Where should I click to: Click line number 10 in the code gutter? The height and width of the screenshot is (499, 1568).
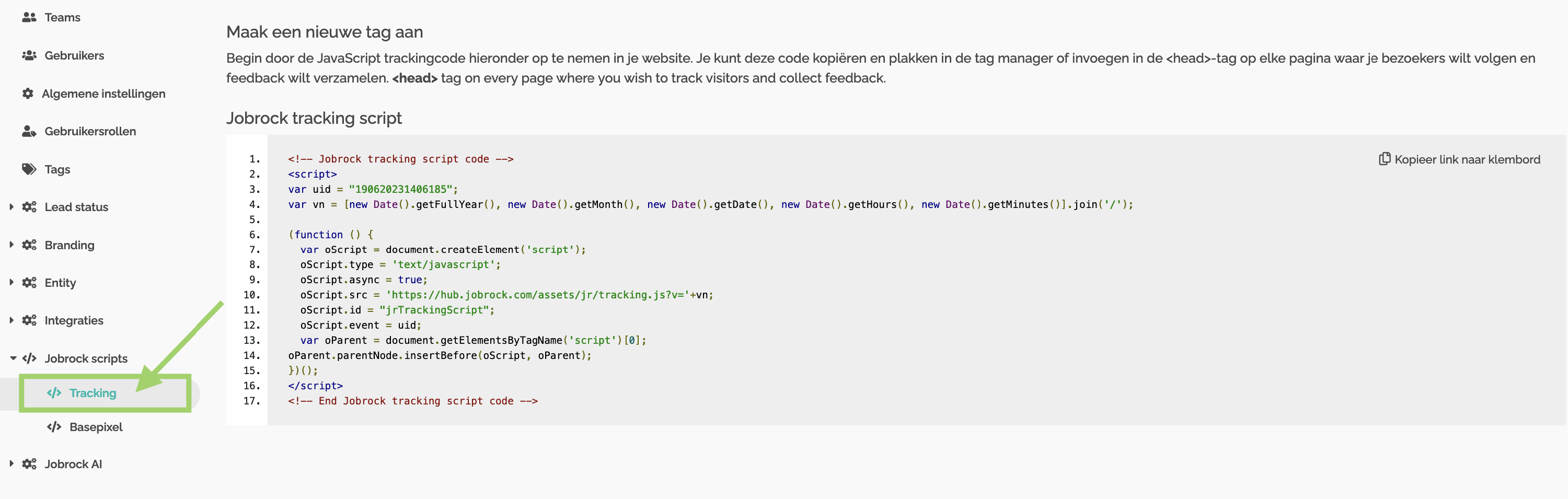[x=251, y=295]
